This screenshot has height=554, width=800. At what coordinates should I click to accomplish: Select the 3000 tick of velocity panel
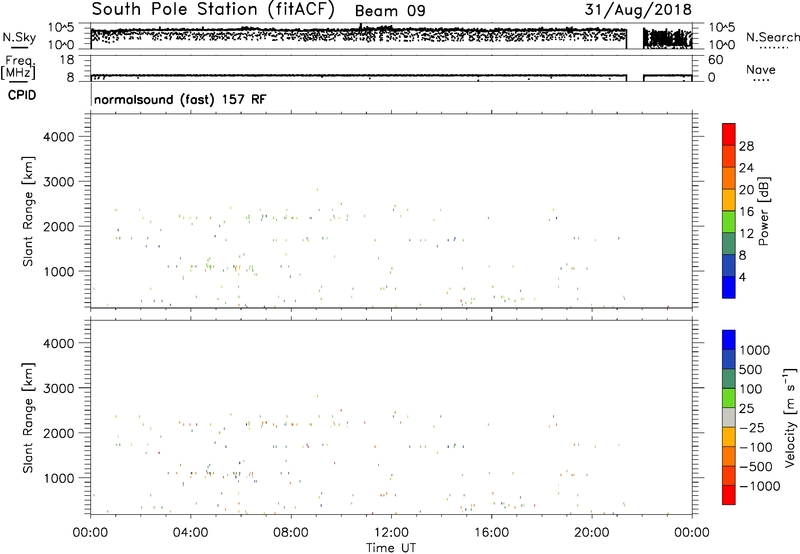59,388
